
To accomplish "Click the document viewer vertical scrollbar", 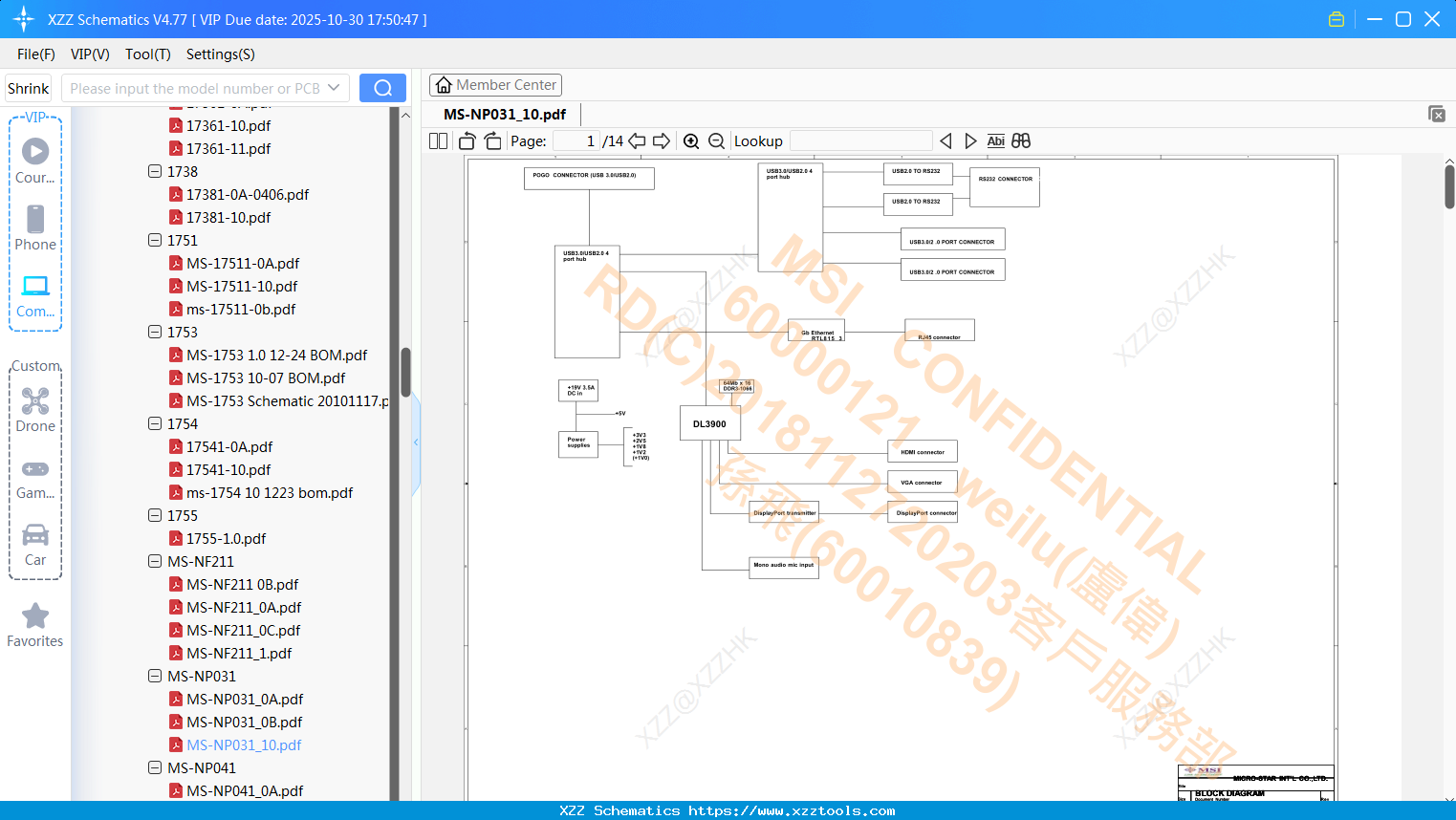I will tap(1449, 186).
